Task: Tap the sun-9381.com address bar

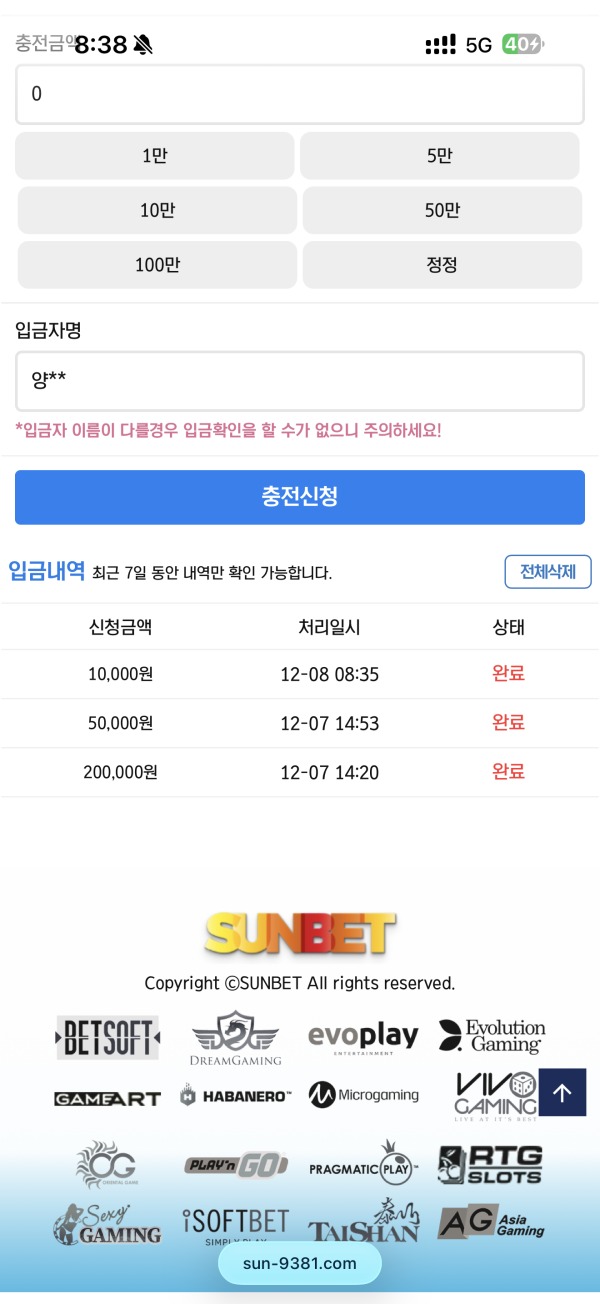Action: point(299,1263)
